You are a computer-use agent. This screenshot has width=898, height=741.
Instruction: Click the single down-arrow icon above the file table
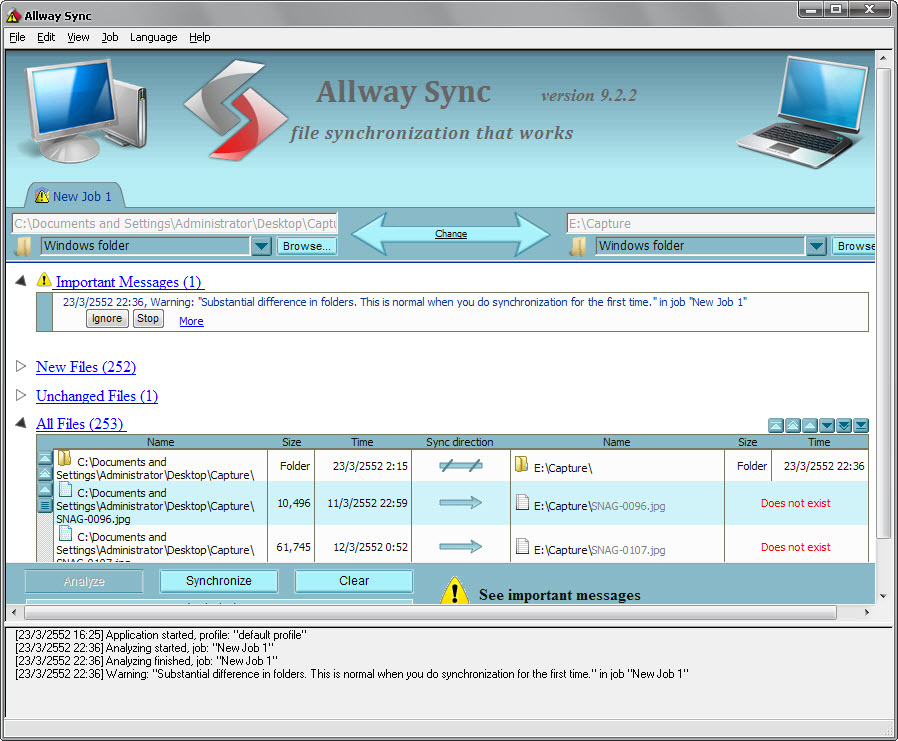(827, 426)
